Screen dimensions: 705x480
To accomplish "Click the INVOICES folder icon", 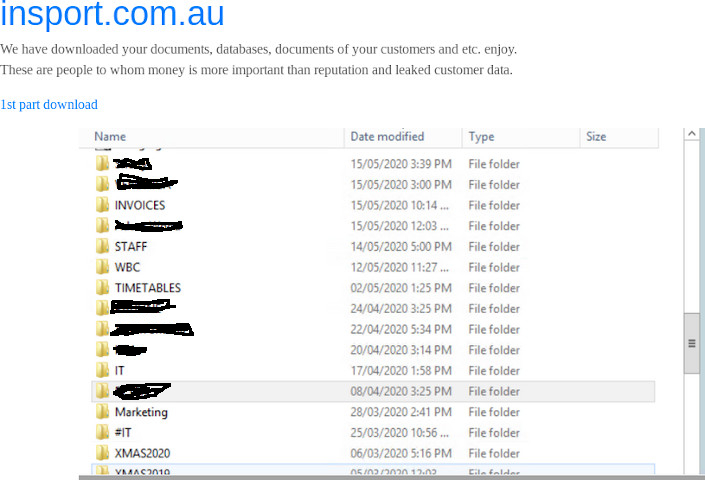I will (x=102, y=205).
